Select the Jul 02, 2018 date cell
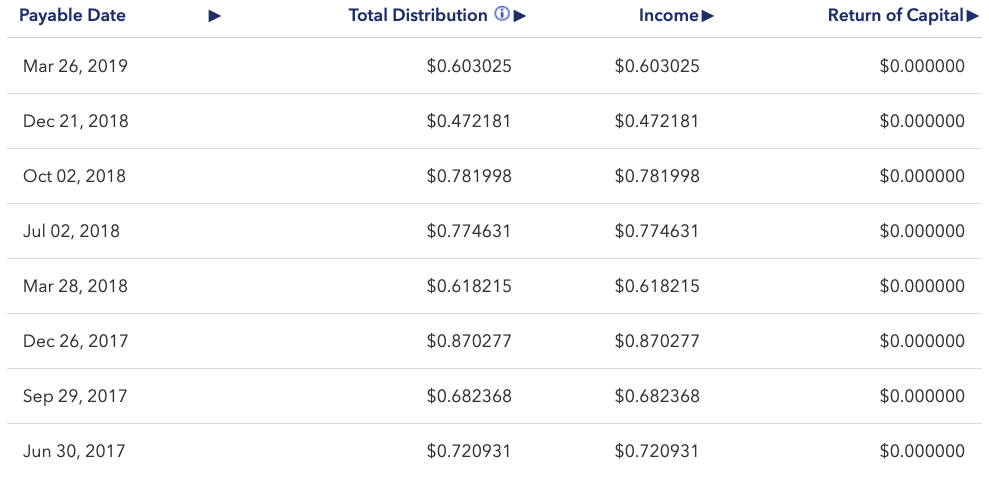This screenshot has width=989, height=481. tap(71, 231)
